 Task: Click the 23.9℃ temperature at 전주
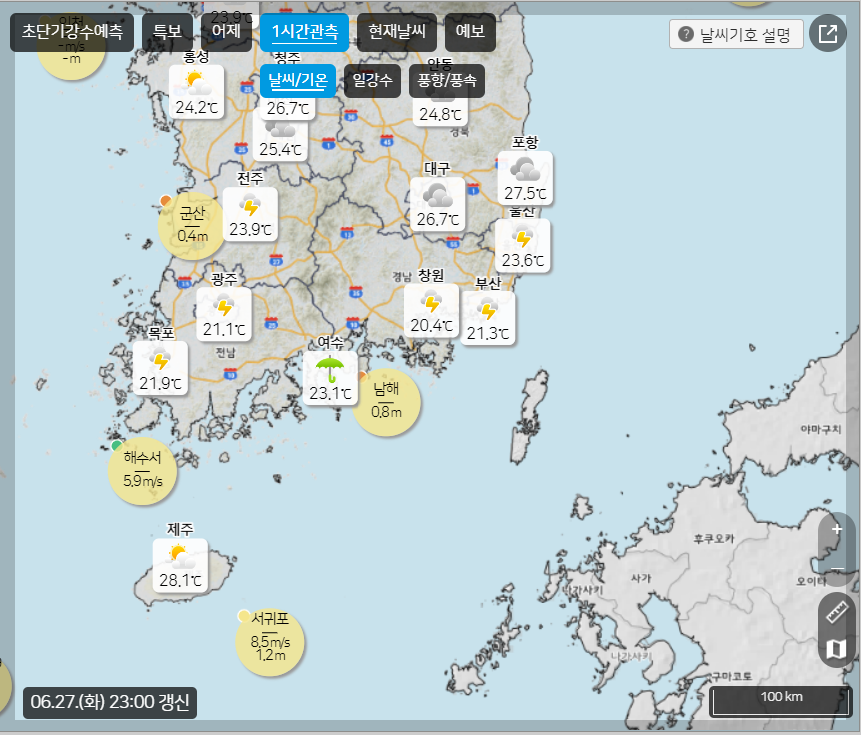tap(250, 229)
